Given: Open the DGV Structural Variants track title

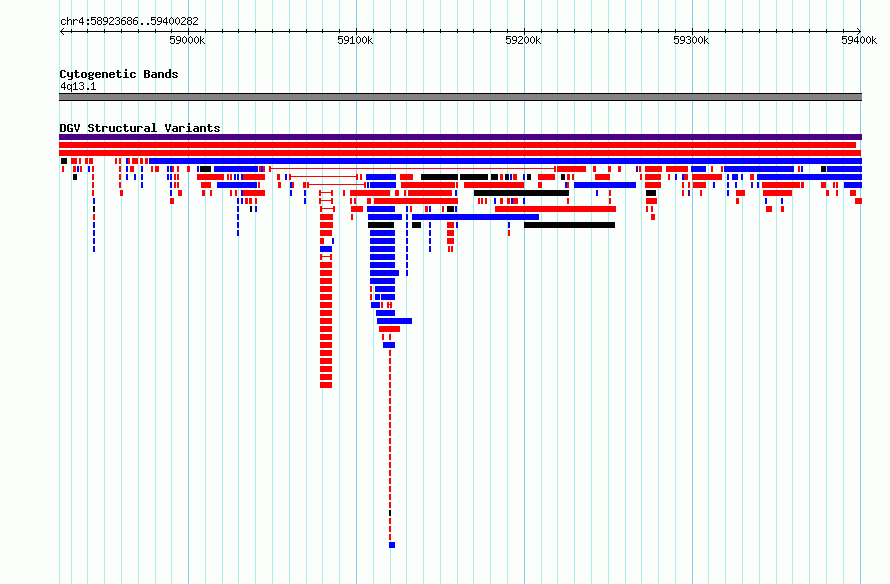Looking at the screenshot, I should click(x=140, y=128).
